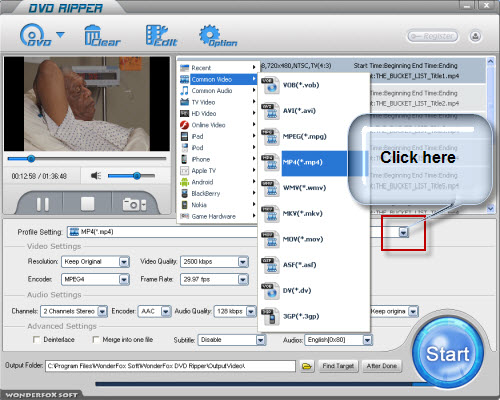The height and width of the screenshot is (400, 500).
Task: Click the Clear trash icon
Action: pyautogui.click(x=102, y=35)
